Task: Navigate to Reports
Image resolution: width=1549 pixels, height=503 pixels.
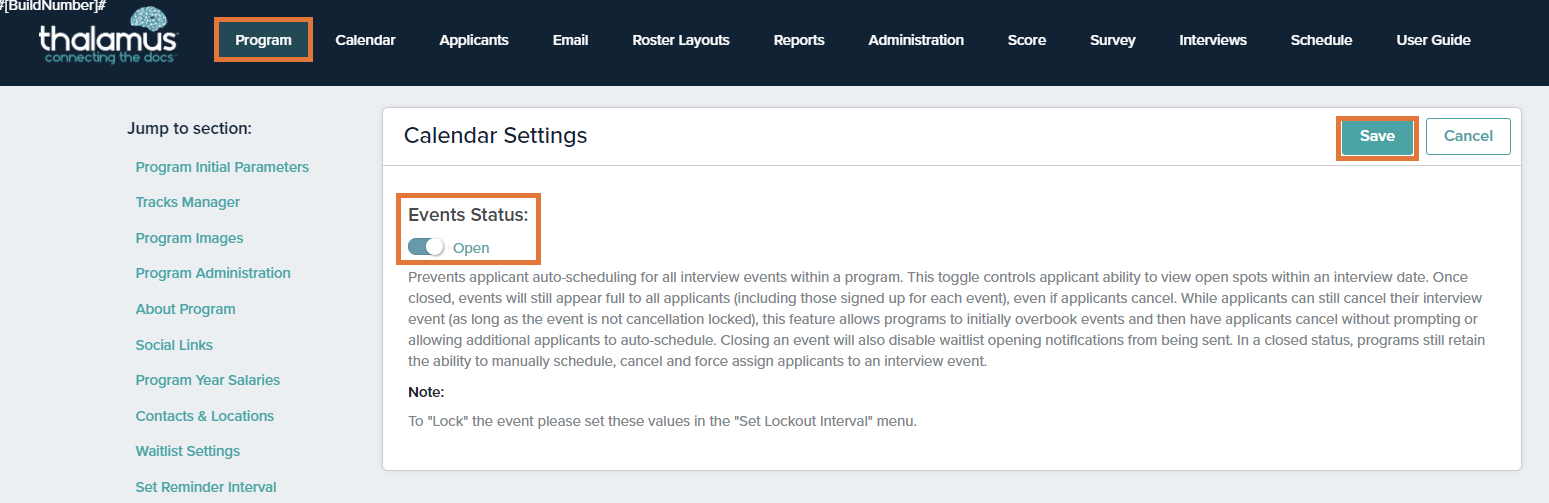Action: point(799,40)
